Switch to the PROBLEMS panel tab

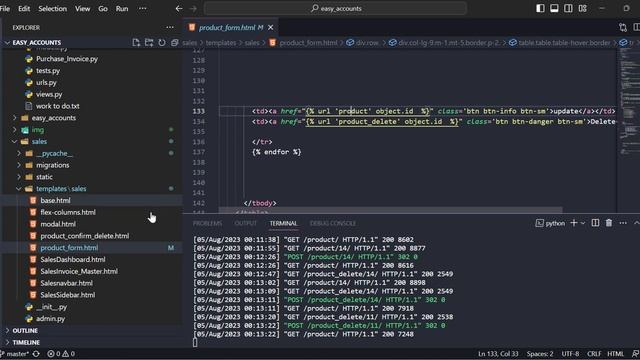[207, 223]
